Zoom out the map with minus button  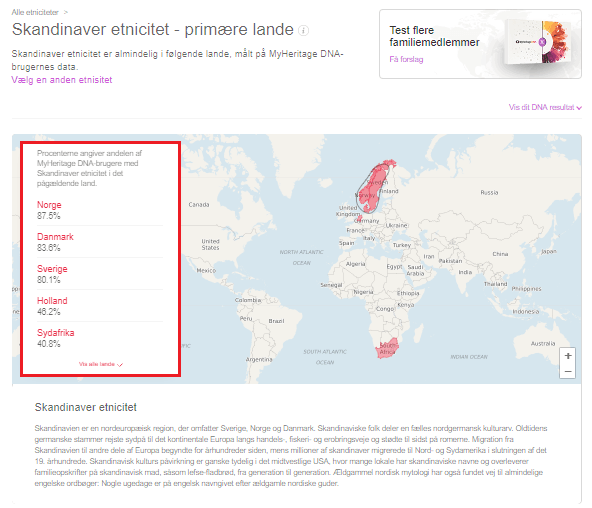567,371
